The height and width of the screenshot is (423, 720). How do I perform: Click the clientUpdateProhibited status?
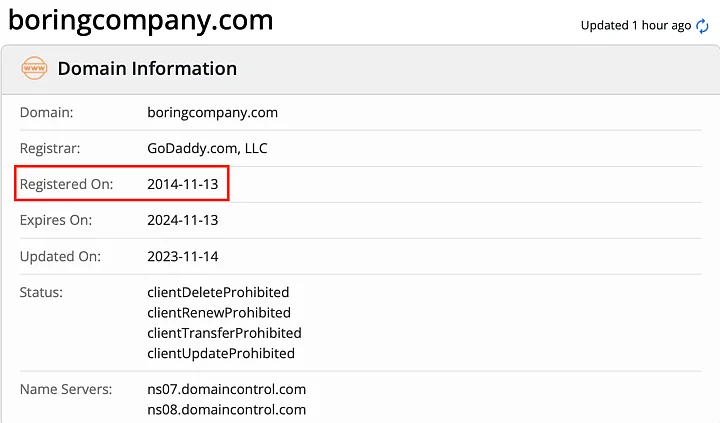pos(221,353)
